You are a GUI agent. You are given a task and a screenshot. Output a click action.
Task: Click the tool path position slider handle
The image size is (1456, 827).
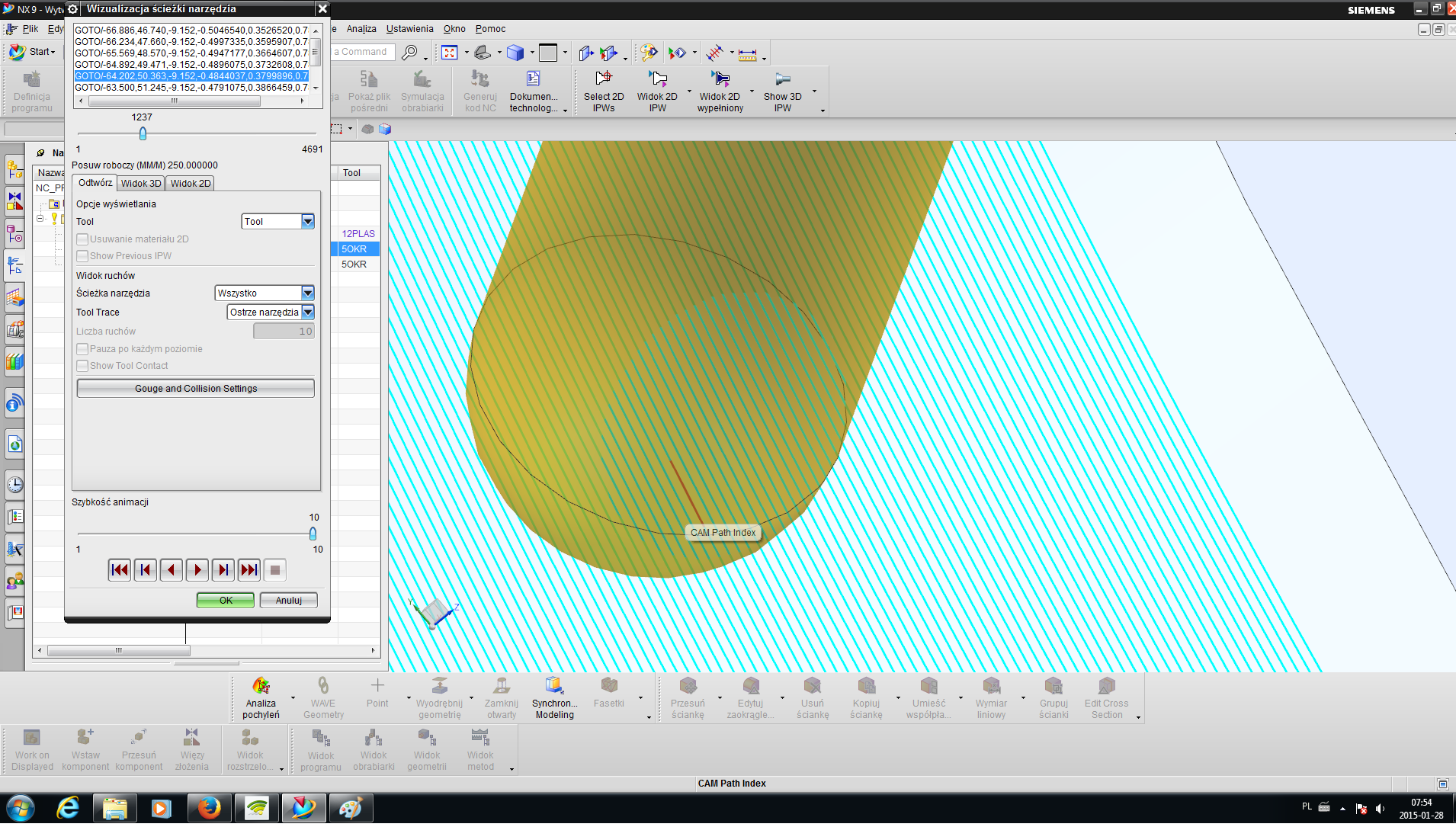click(143, 133)
